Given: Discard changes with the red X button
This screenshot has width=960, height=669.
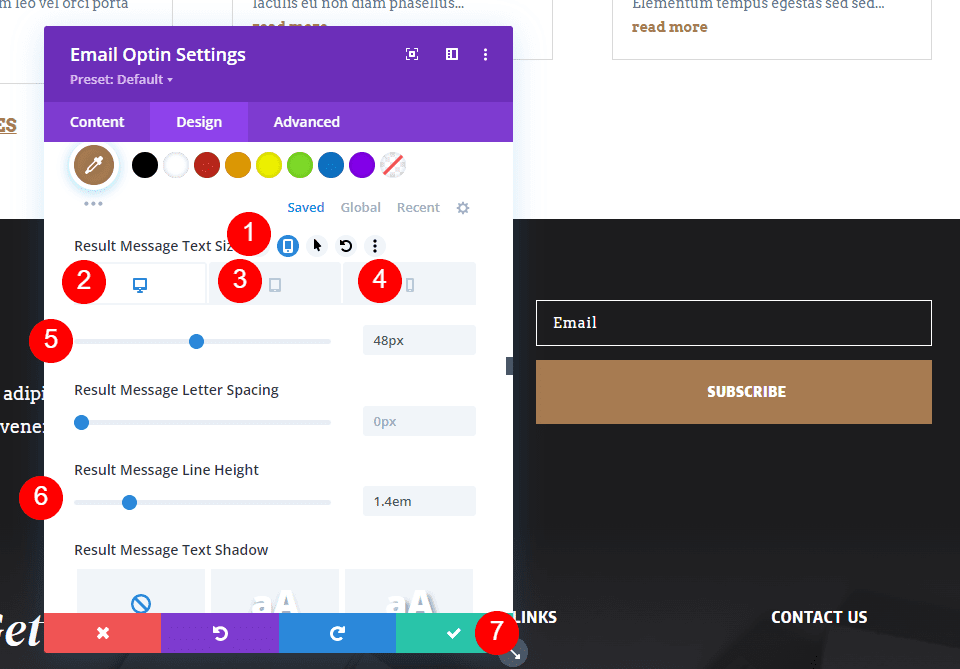Looking at the screenshot, I should (101, 633).
